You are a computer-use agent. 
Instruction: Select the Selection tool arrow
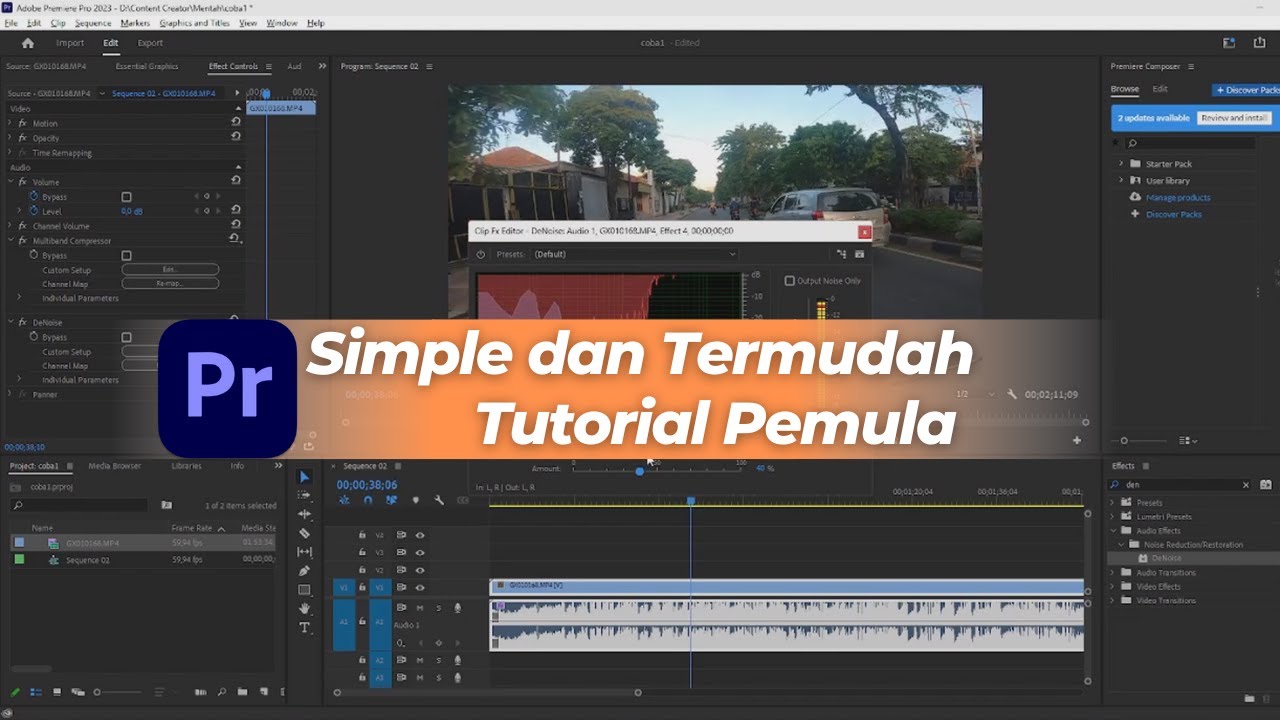[x=305, y=477]
